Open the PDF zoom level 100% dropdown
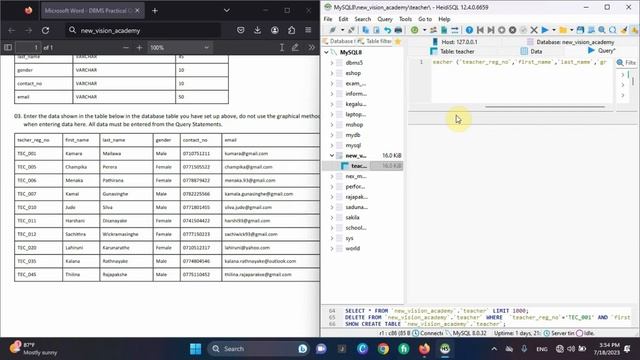 (180, 48)
